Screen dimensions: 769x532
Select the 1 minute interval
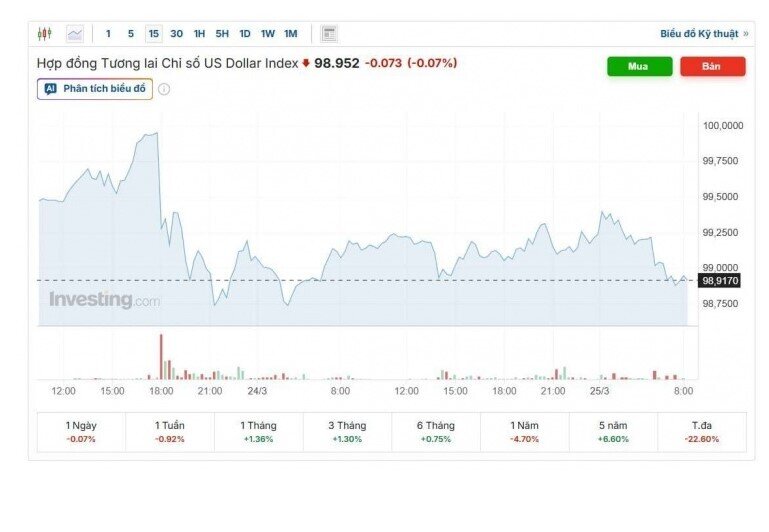click(x=108, y=34)
